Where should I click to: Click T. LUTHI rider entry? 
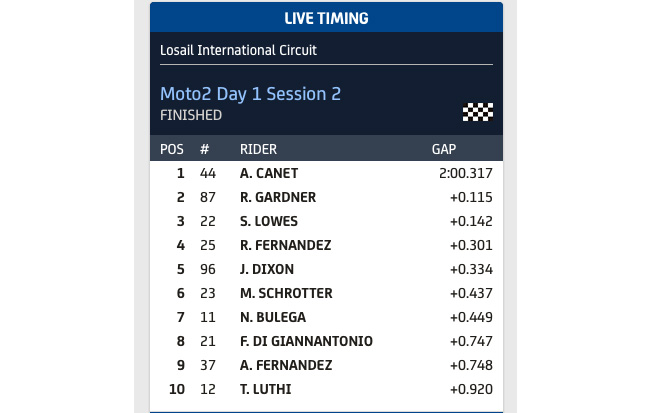point(265,389)
